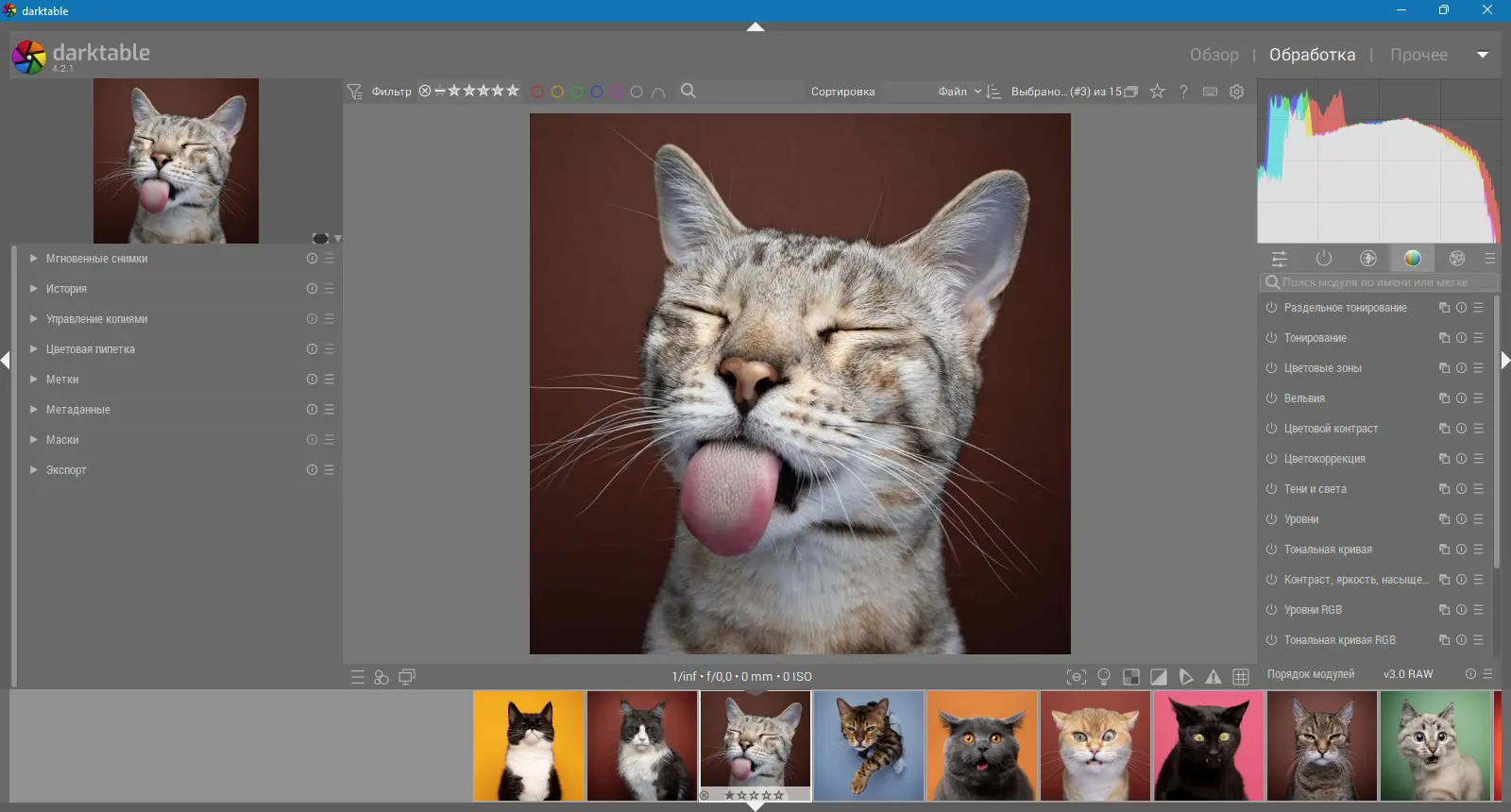
Task: Select the orange-background gray cat thumbnail
Action: click(x=982, y=746)
